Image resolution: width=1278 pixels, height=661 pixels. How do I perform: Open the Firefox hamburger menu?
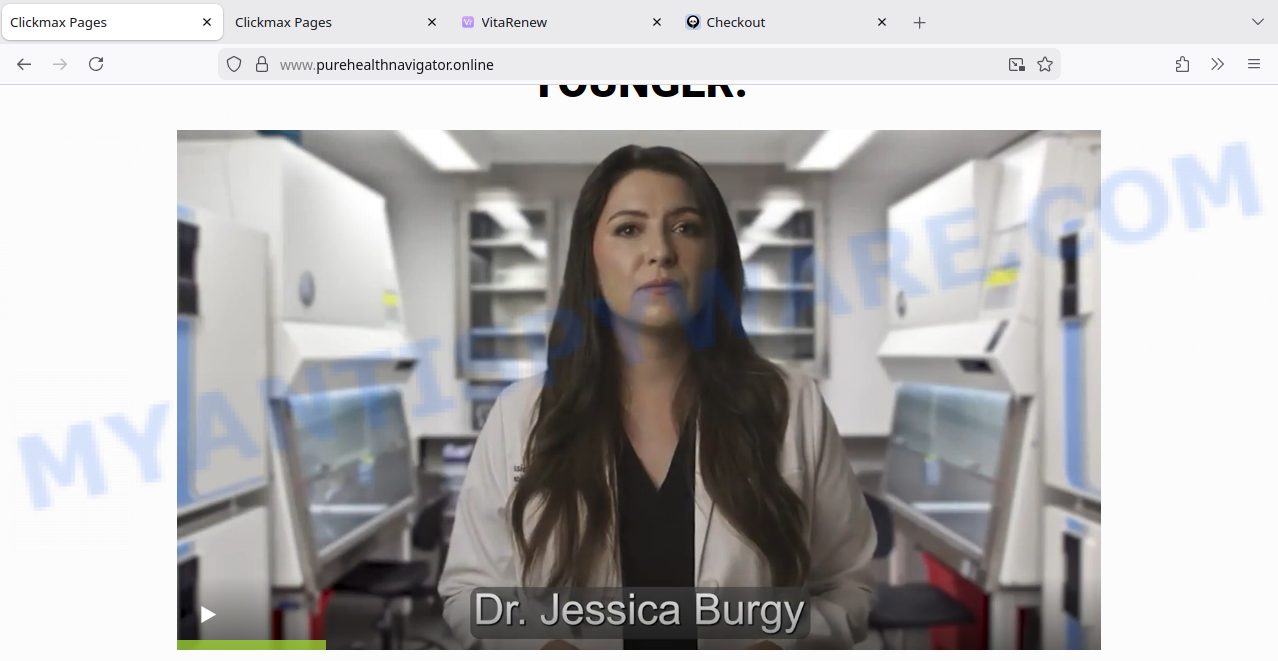pos(1254,64)
